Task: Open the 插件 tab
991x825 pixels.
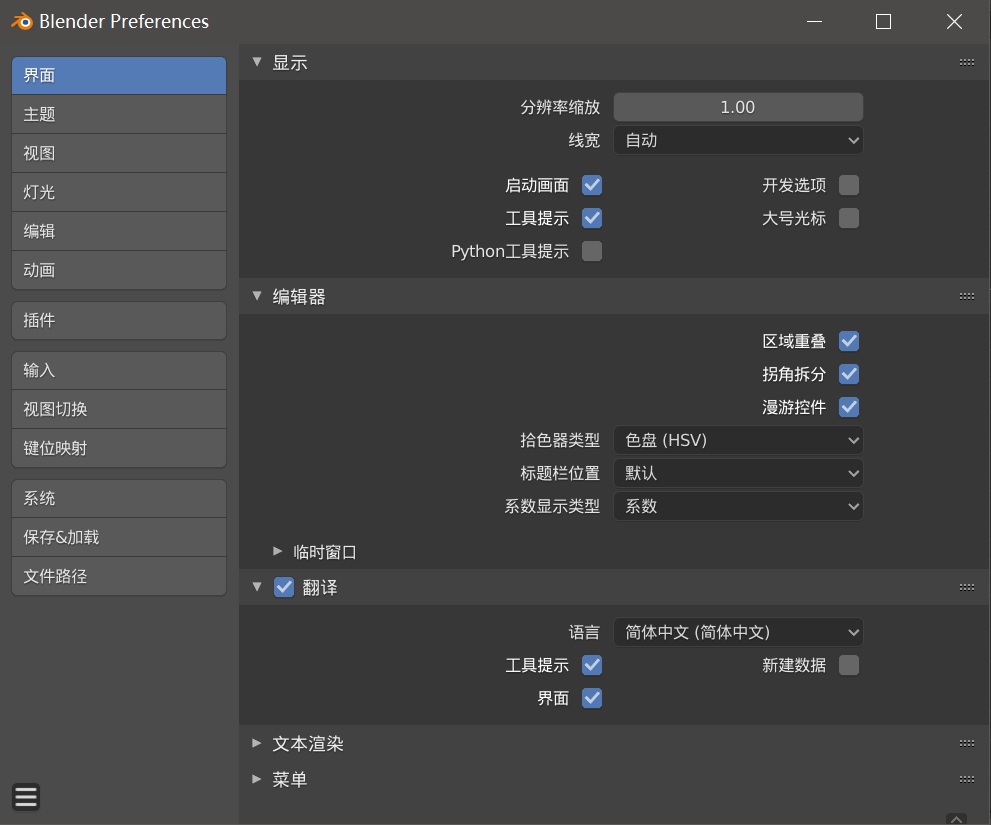Action: pyautogui.click(x=119, y=321)
